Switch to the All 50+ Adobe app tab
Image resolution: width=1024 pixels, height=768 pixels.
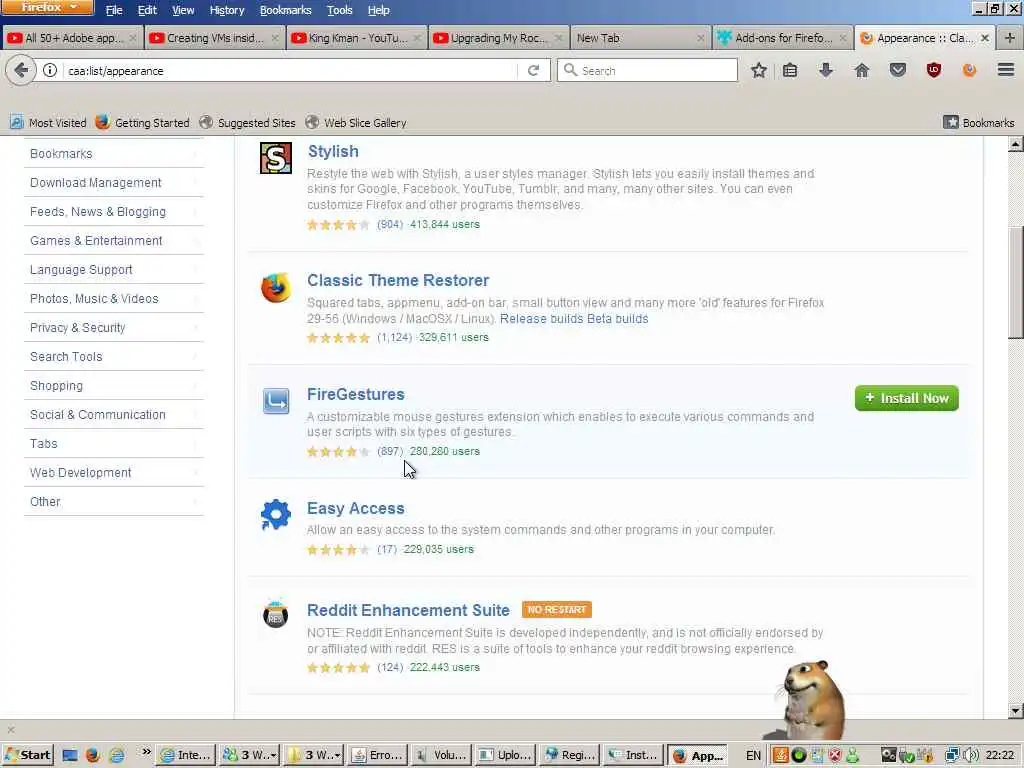72,38
